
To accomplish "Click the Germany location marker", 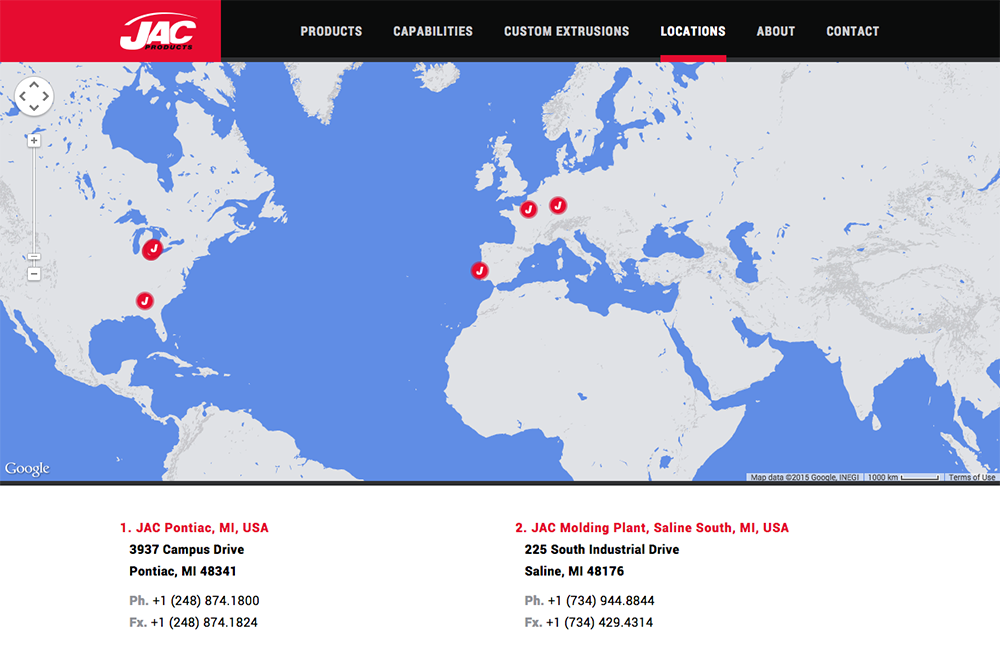I will click(x=558, y=205).
